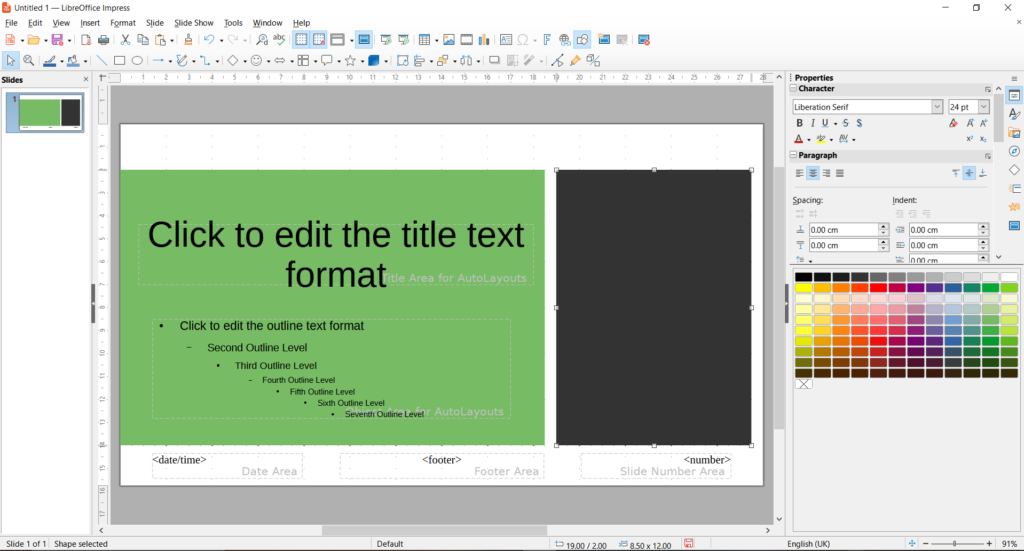Click the Print toolbar icon
This screenshot has height=551, width=1024.
point(102,40)
